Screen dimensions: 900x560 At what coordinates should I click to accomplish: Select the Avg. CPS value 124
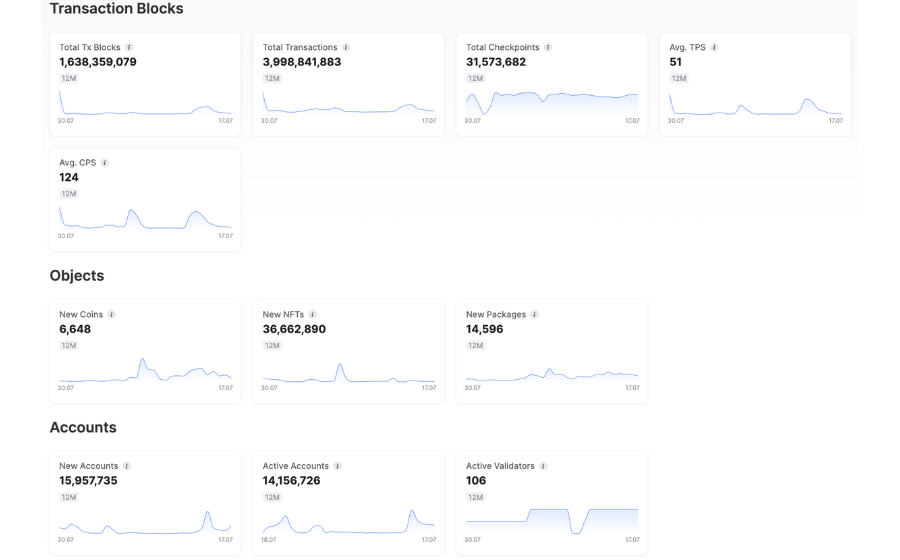pos(69,177)
